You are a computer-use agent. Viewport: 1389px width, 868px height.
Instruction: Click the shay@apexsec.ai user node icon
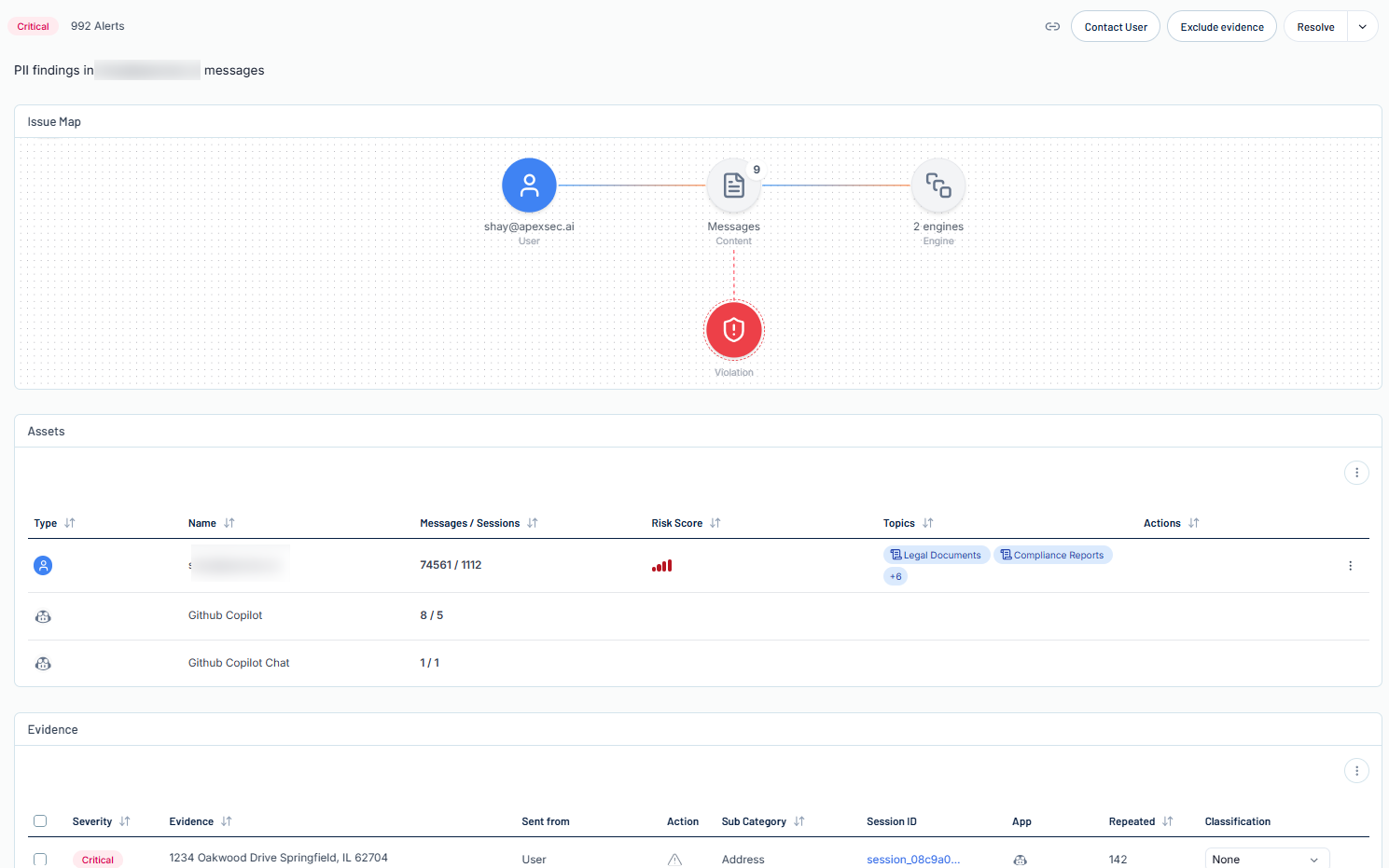529,186
